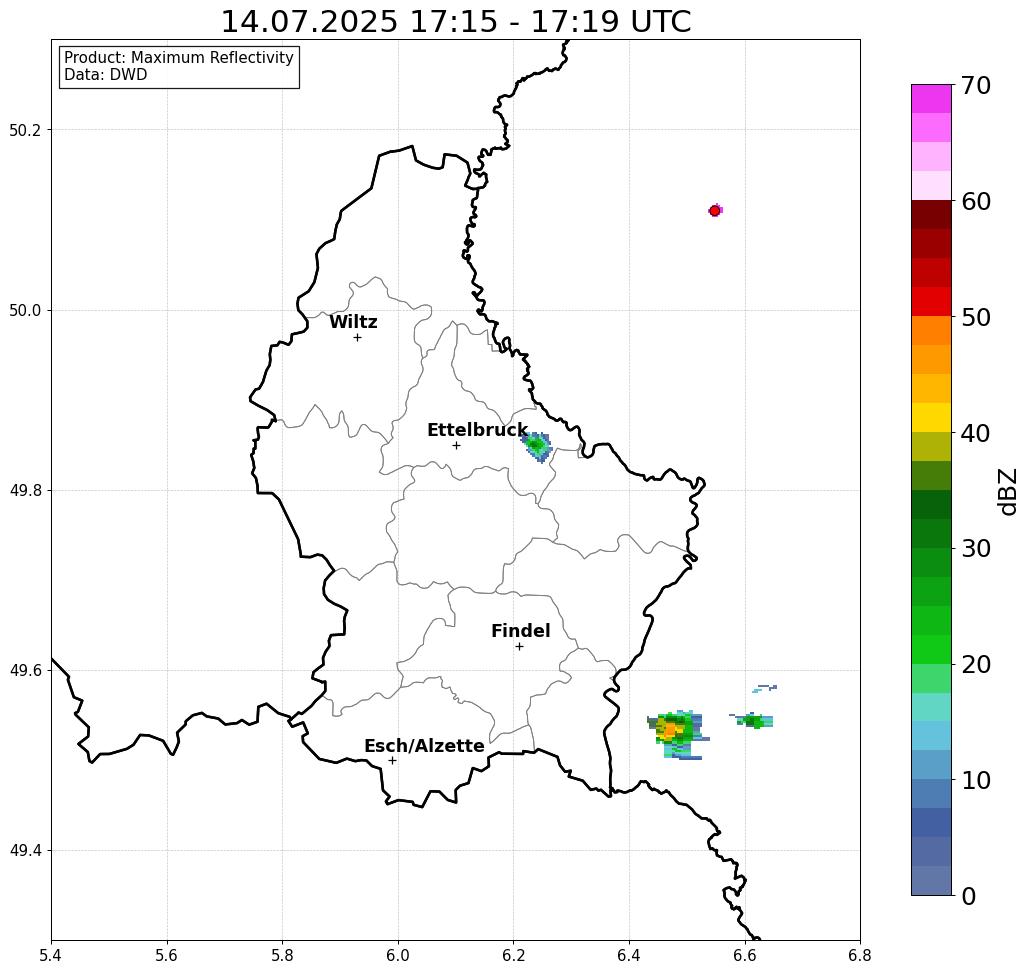Image resolution: width=1029 pixels, height=973 pixels.
Task: Click the plus marker below Findel
Action: 519,646
